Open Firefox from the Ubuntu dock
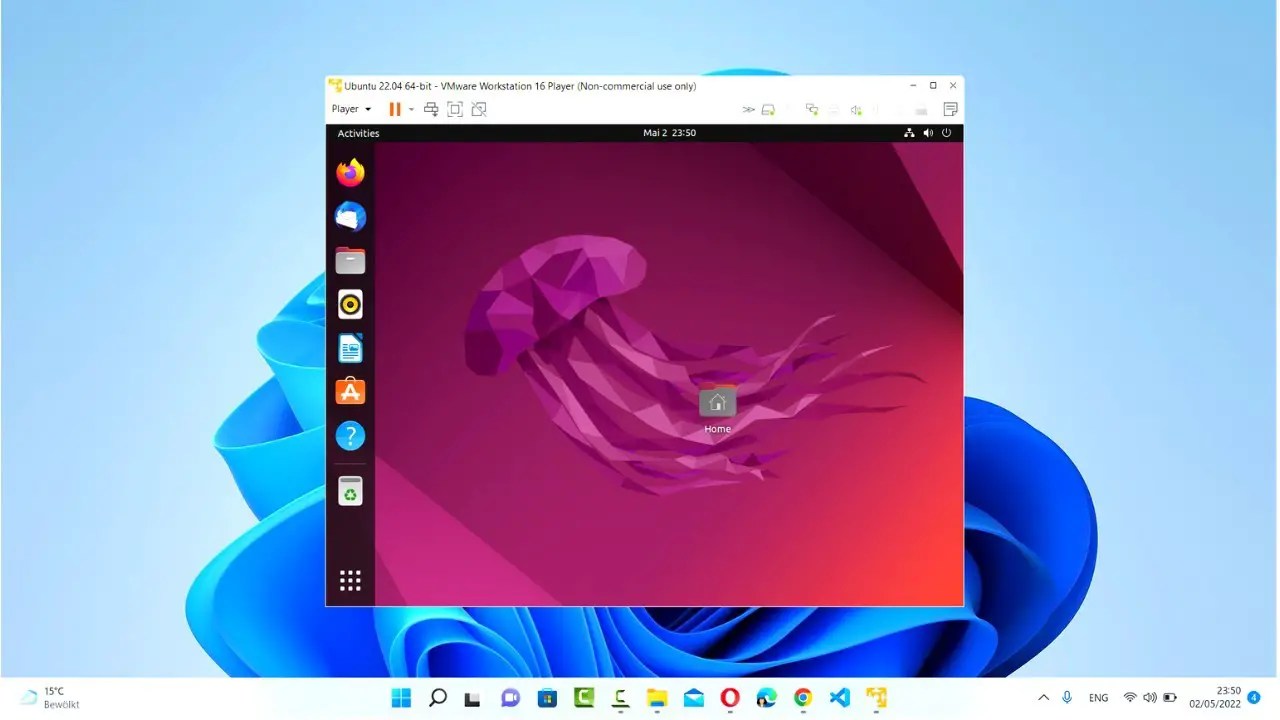Viewport: 1280px width, 720px height. pos(350,172)
